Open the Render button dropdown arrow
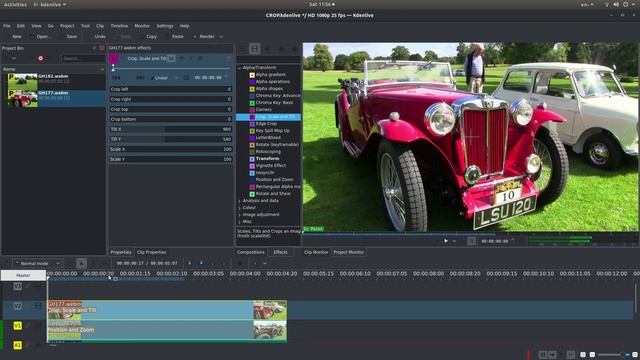This screenshot has height=360, width=640. click(x=221, y=37)
